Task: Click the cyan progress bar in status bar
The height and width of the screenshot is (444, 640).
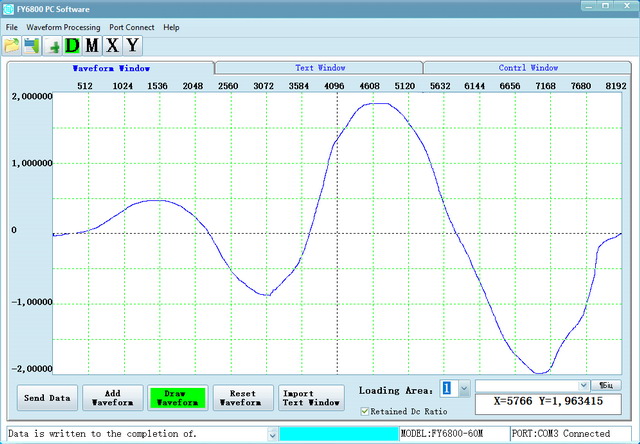Action: click(338, 434)
